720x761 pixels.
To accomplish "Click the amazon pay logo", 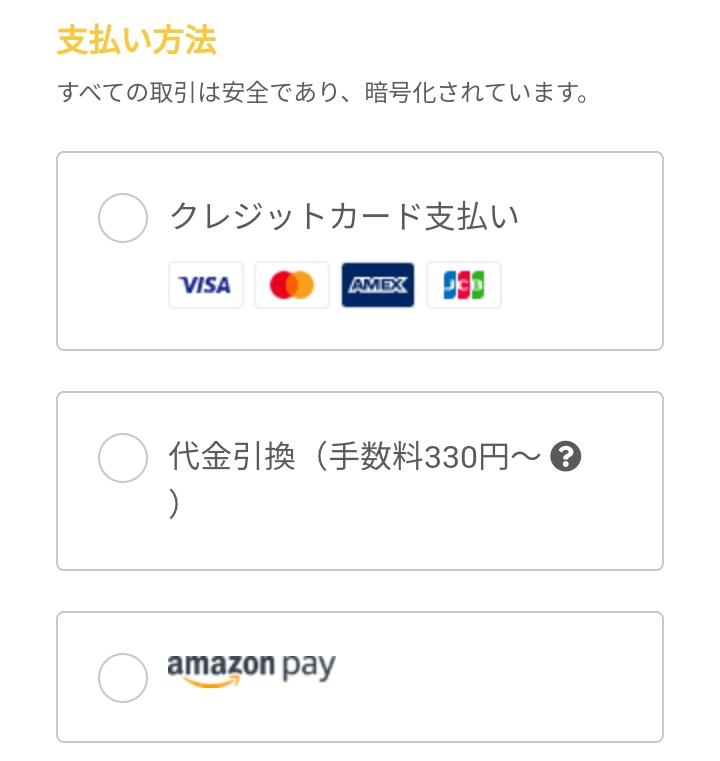I will click(251, 670).
